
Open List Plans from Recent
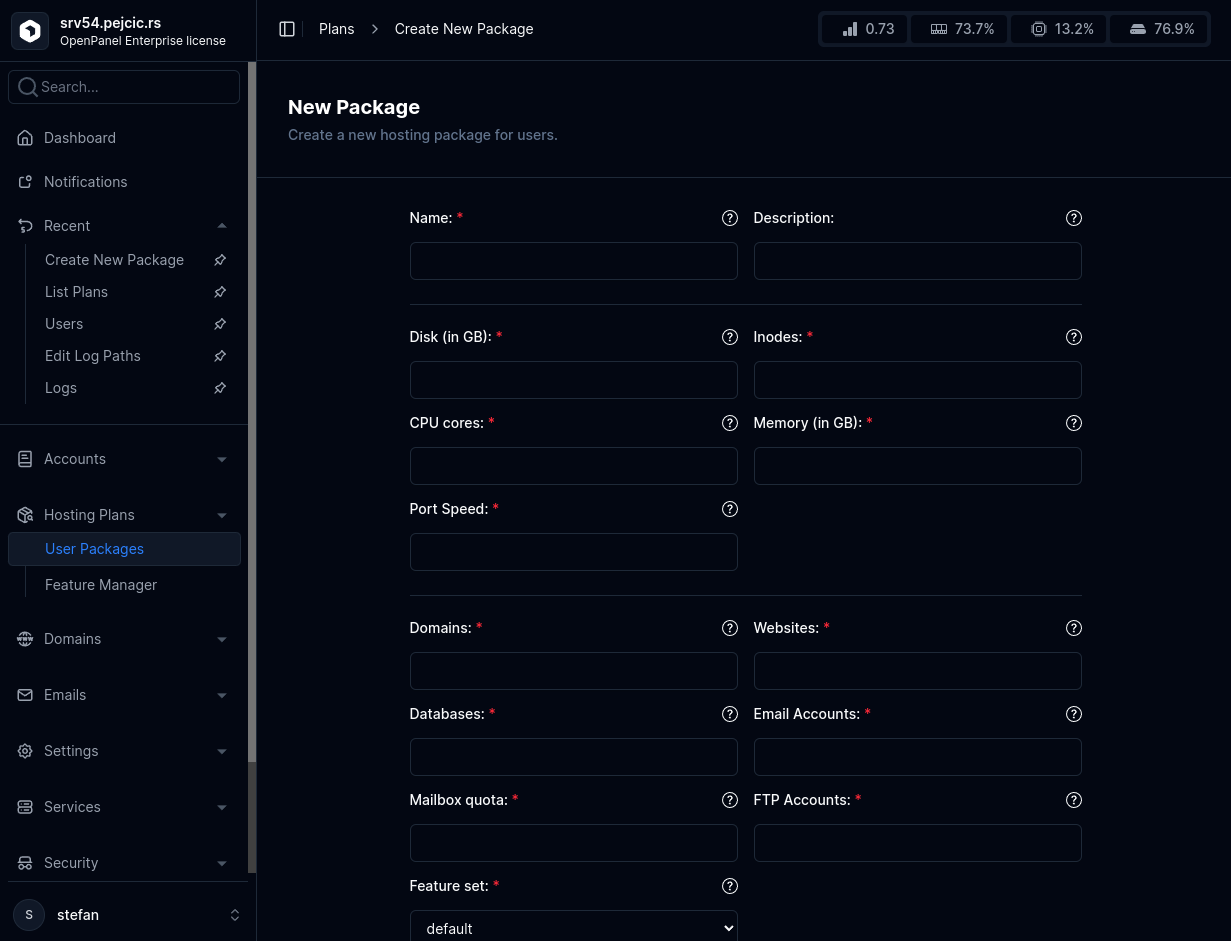tap(76, 291)
